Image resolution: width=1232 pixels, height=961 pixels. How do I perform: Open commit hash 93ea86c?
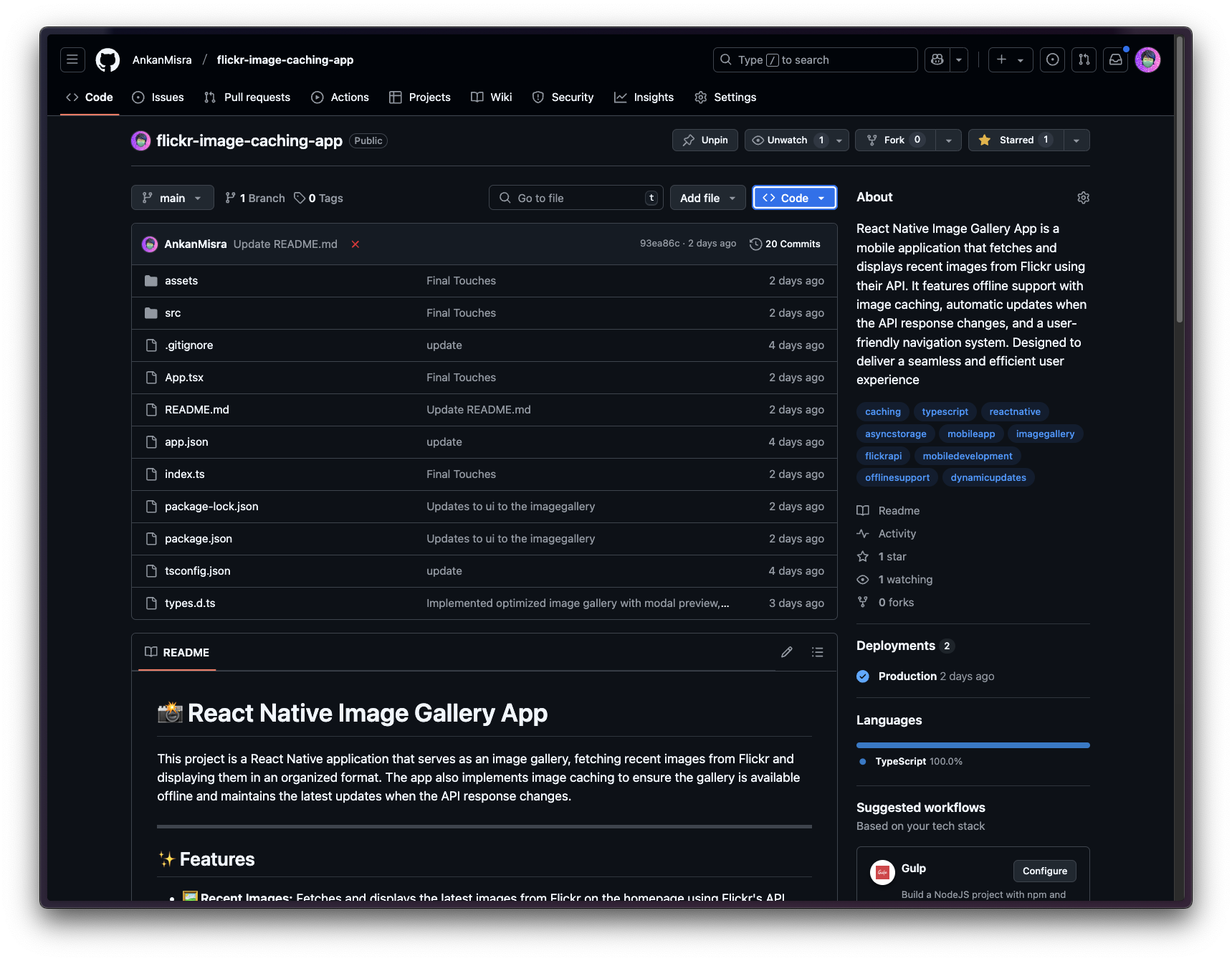(659, 244)
